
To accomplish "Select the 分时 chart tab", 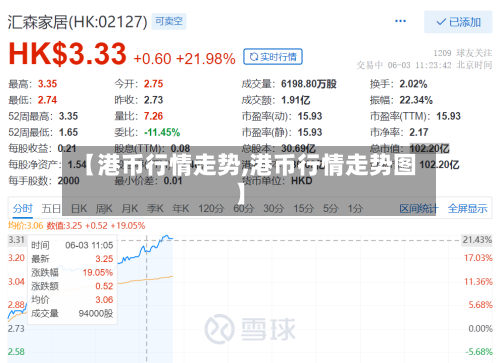I will point(23,209).
